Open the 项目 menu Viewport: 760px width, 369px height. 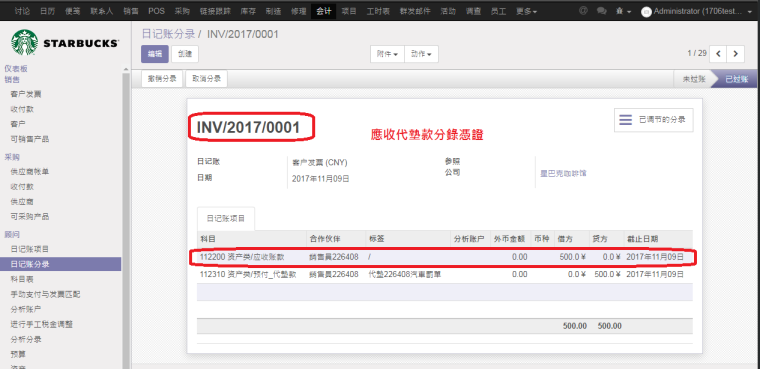pyautogui.click(x=349, y=11)
